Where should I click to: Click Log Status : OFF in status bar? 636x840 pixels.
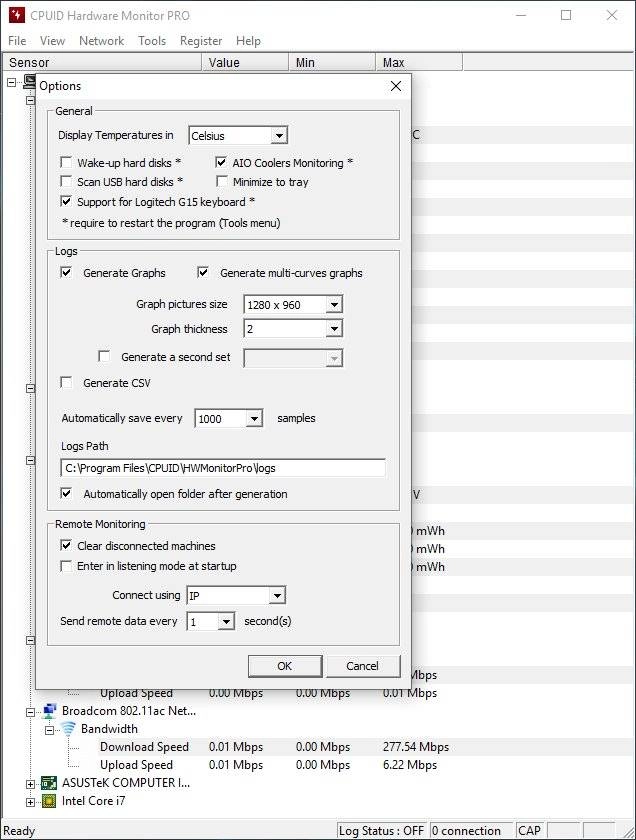tap(381, 830)
